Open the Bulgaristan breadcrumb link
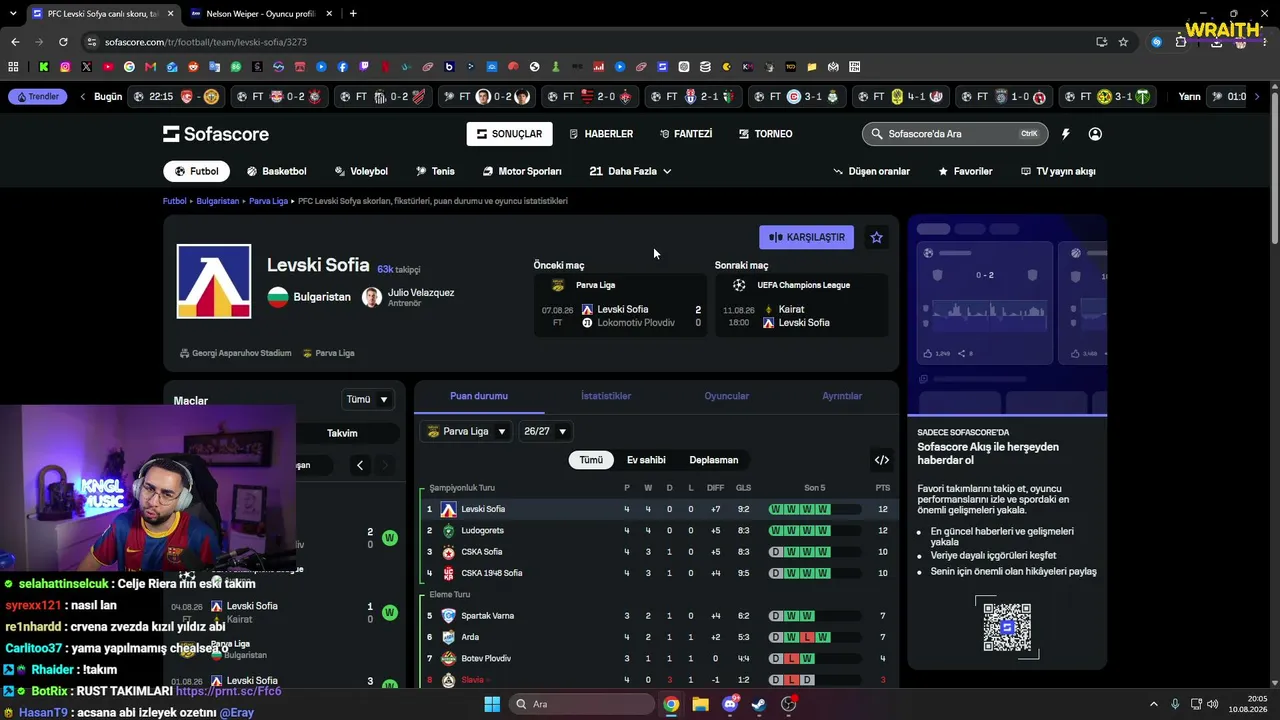Viewport: 1280px width, 720px height. pos(218,201)
